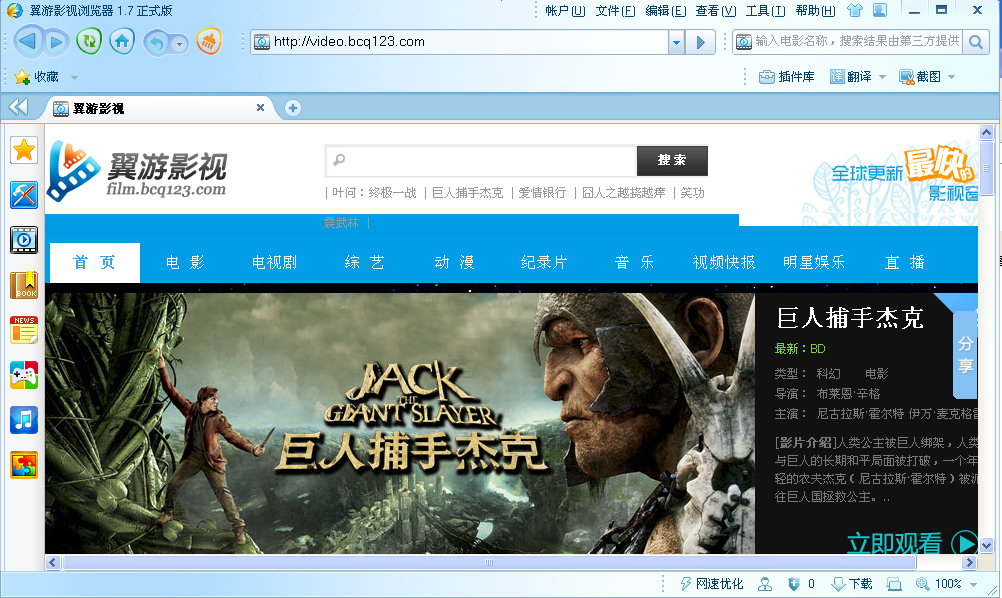Screen dimensions: 1002x598
Task: Click the sidebar video player icon
Action: 24,240
